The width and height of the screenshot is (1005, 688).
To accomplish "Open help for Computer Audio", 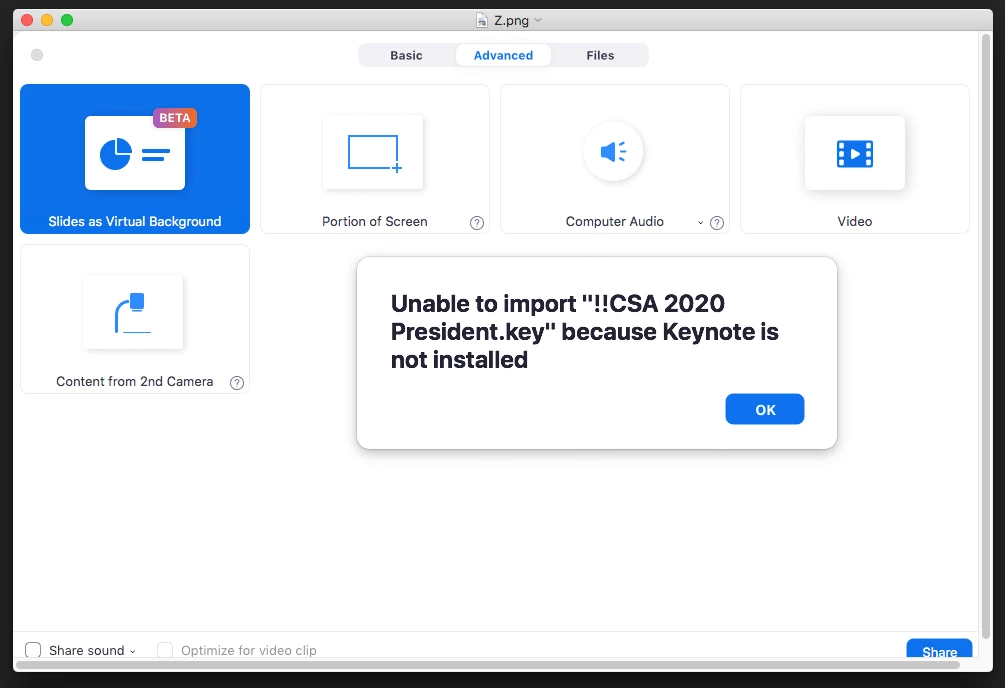I will pos(717,222).
